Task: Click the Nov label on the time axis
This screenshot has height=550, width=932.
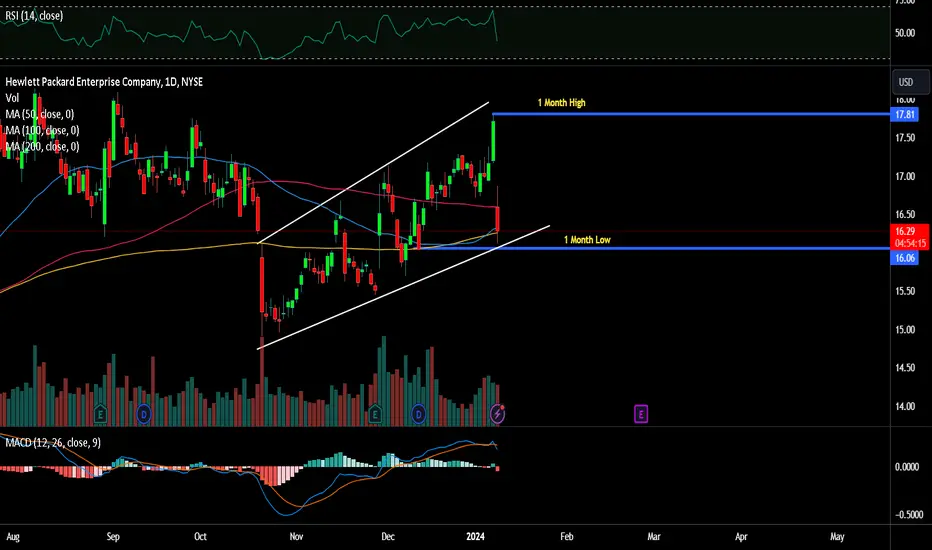Action: 296,537
